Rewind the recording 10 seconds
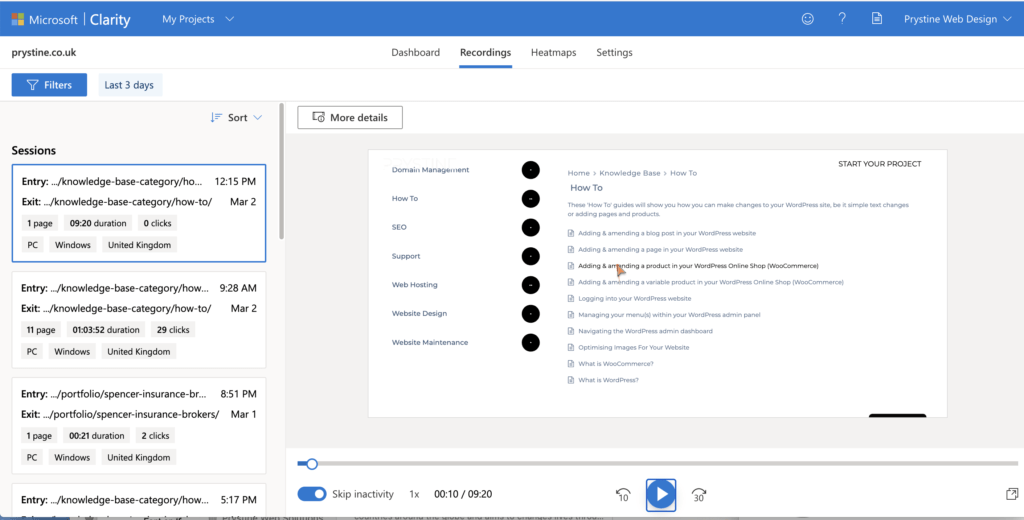The height and width of the screenshot is (520, 1024). [623, 495]
